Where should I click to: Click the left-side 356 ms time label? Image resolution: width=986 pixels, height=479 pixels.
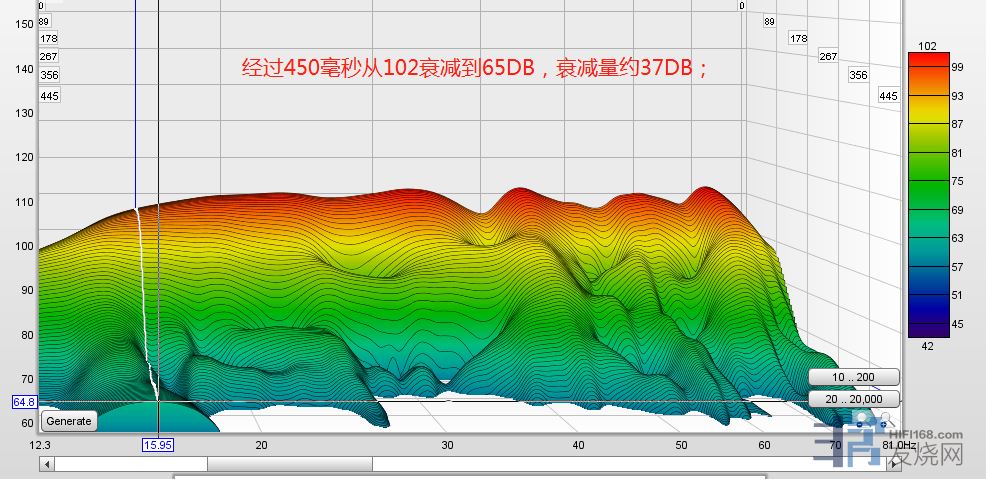point(49,75)
